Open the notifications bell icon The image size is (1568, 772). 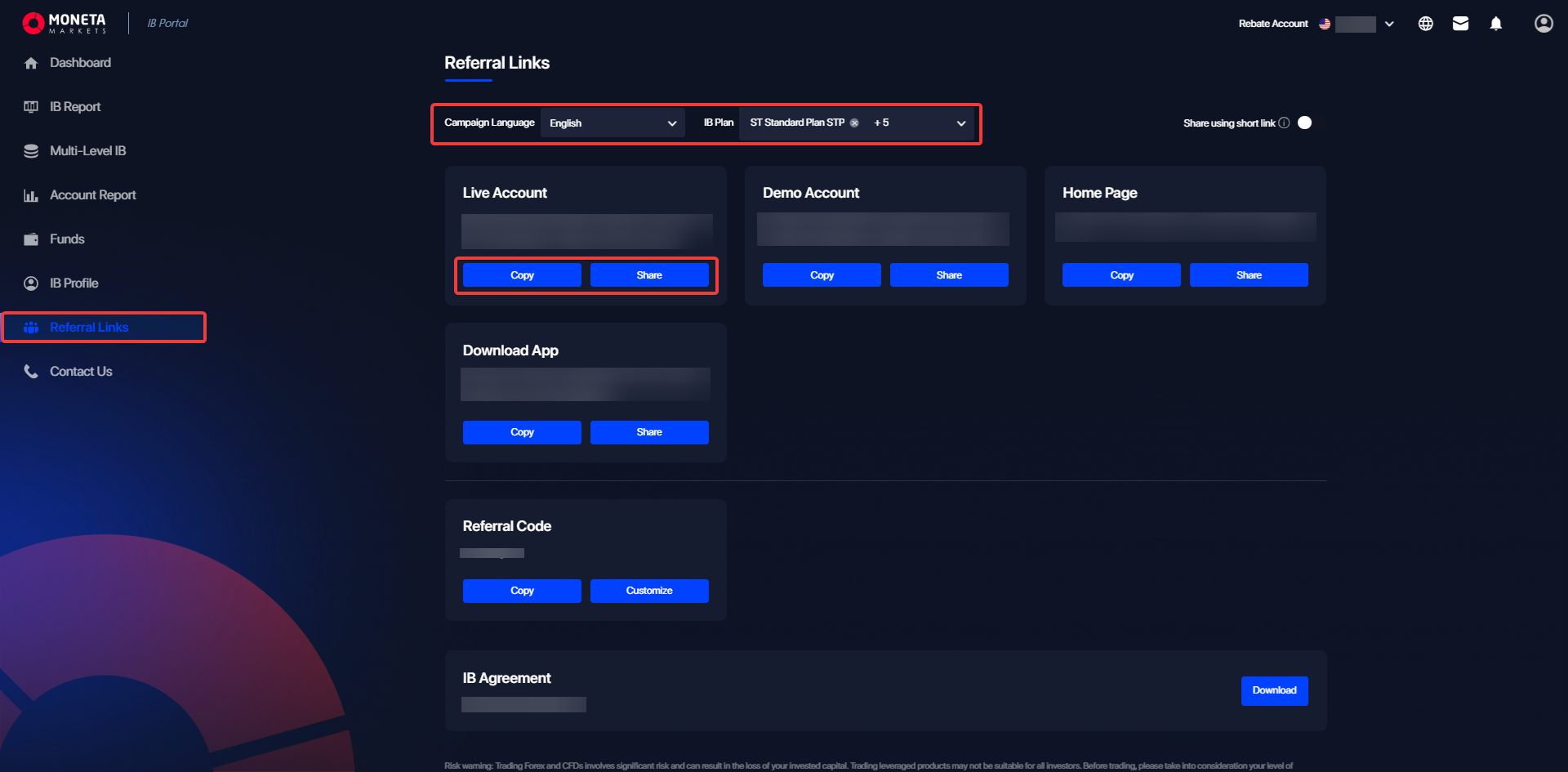[1495, 24]
